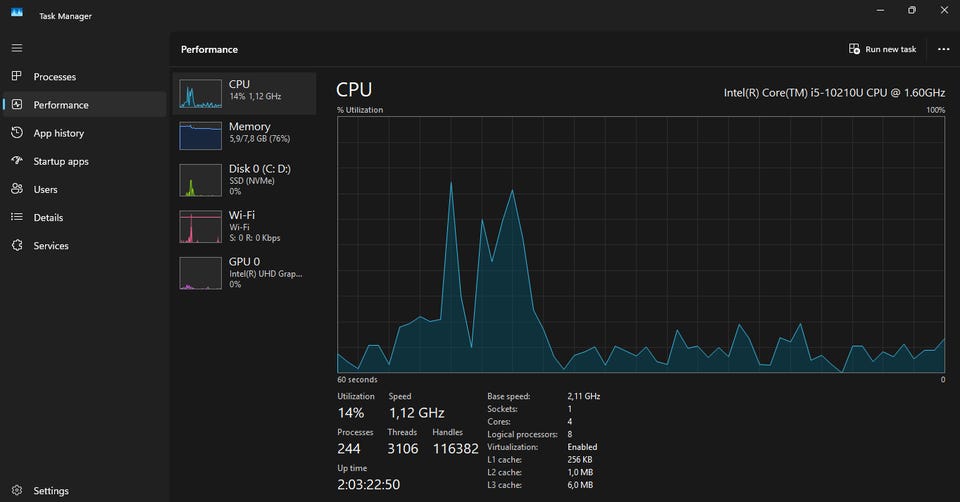The image size is (960, 502).
Task: Click the large CPU heading
Action: click(354, 89)
